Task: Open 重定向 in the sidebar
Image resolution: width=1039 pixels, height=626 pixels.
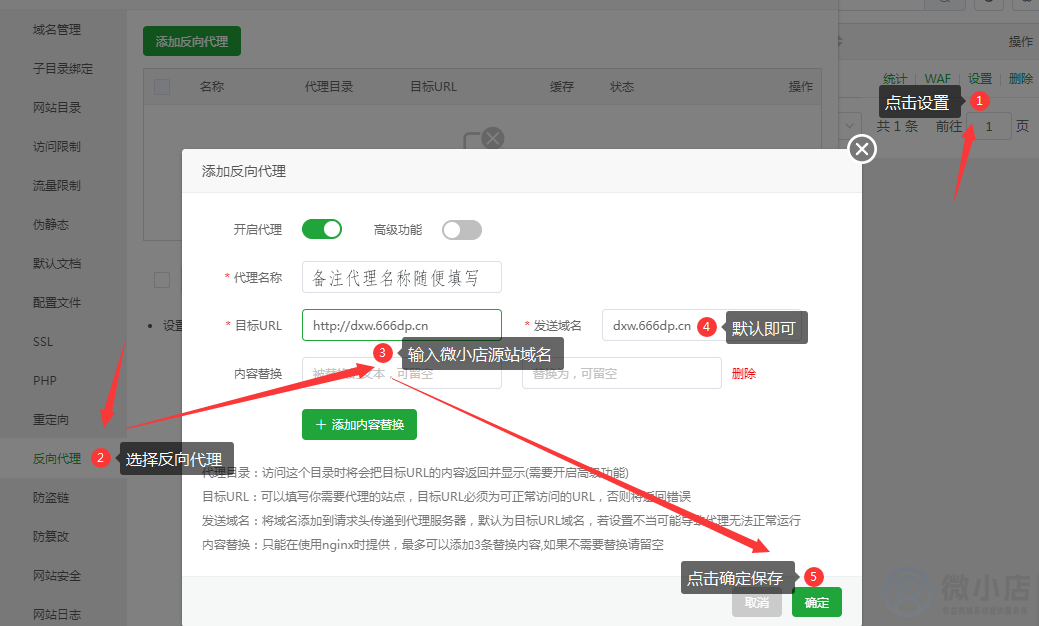Action: [51, 420]
